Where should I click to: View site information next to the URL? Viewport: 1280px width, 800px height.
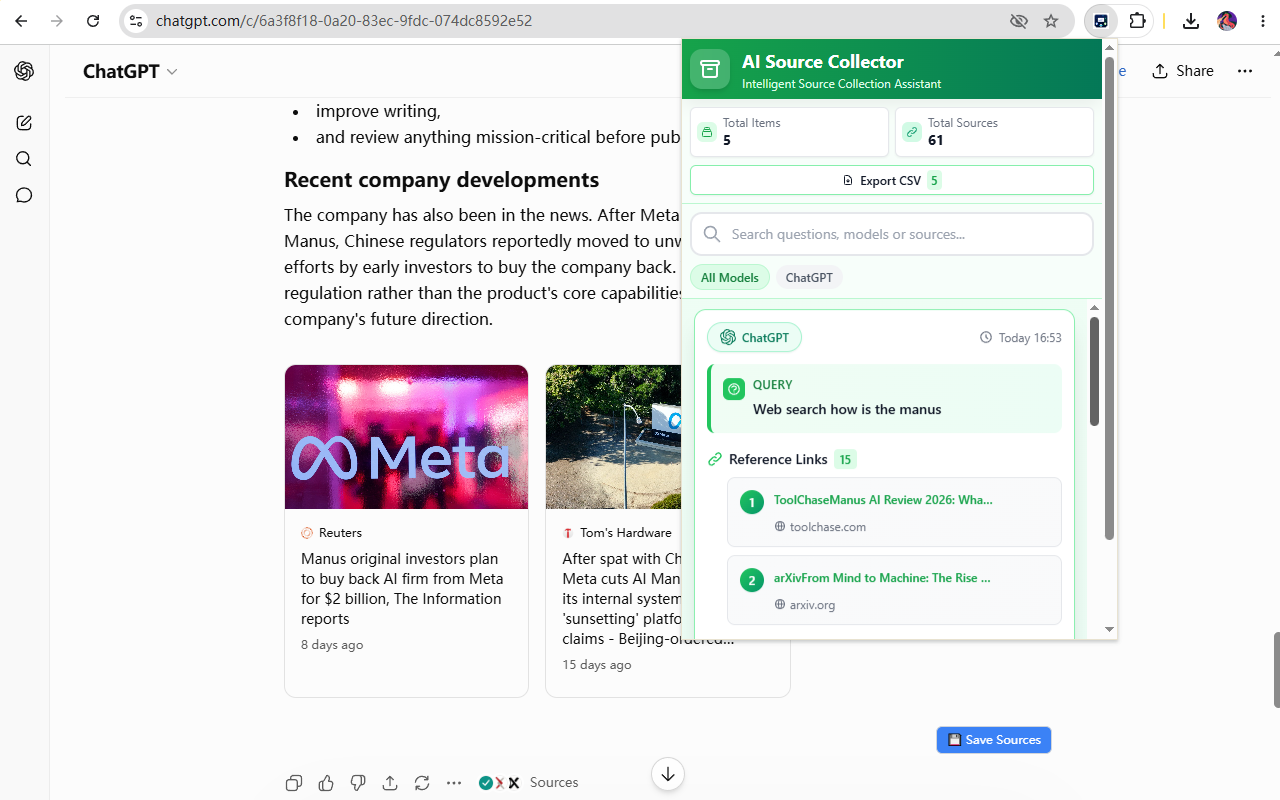click(x=137, y=21)
